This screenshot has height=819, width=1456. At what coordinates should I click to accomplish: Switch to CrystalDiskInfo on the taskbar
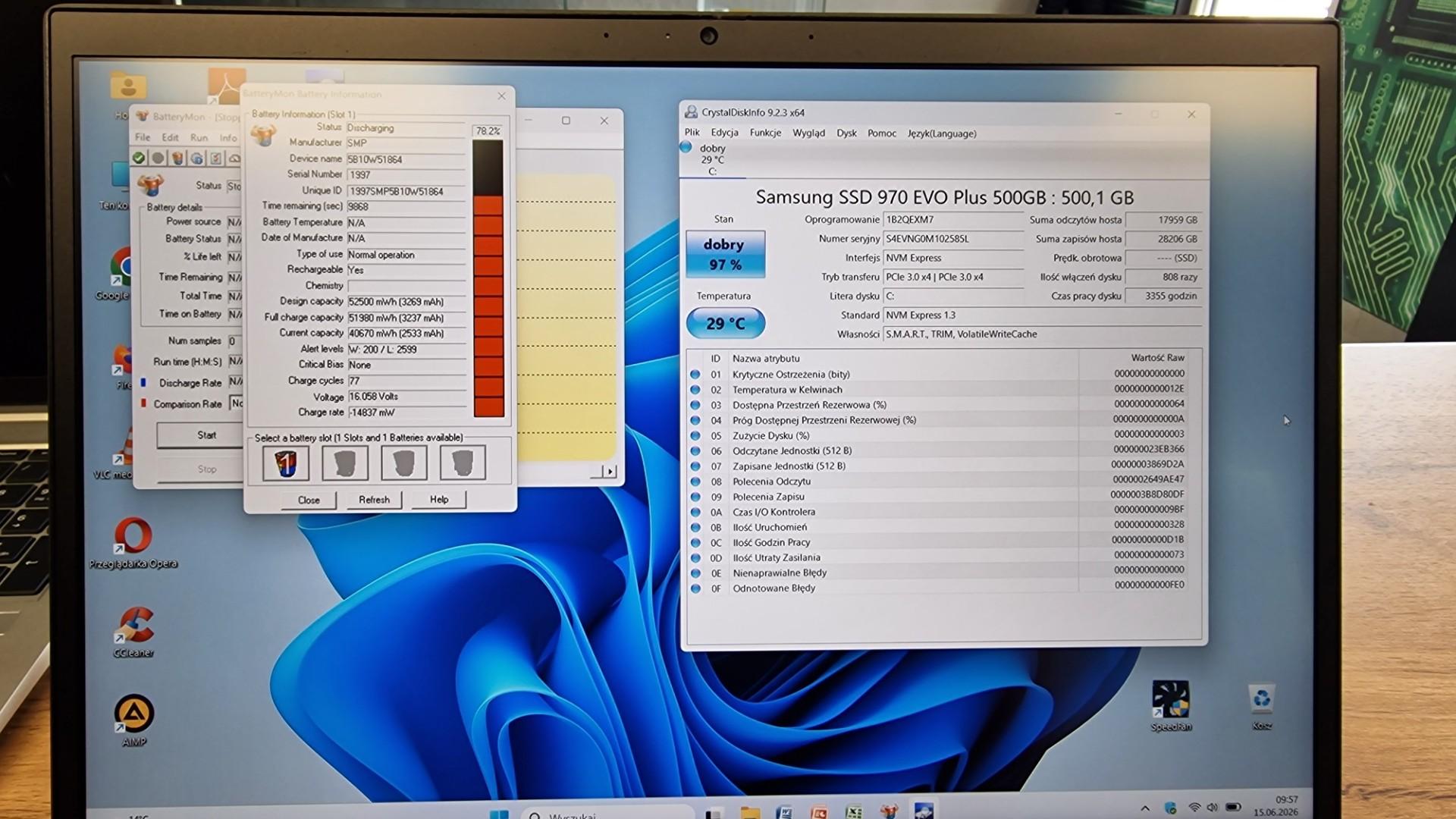(924, 812)
